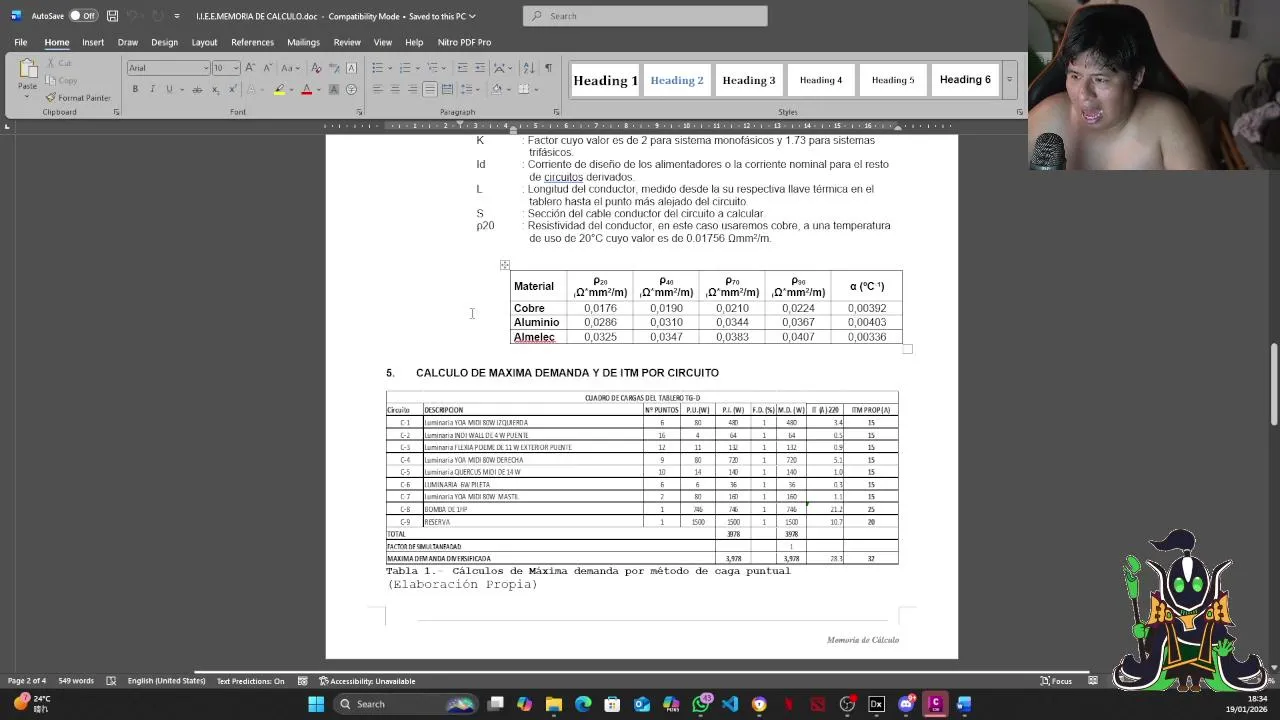The height and width of the screenshot is (720, 1280).
Task: Open borders dropdown
Action: [x=536, y=89]
